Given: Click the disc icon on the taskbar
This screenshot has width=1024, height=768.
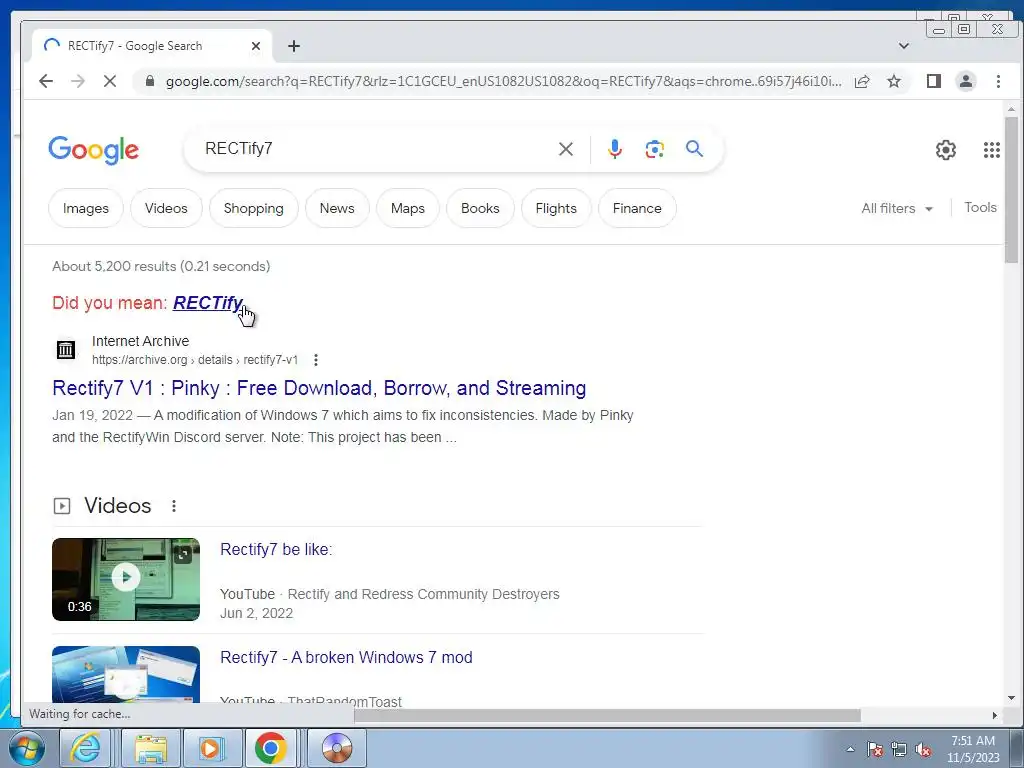Looking at the screenshot, I should point(337,748).
